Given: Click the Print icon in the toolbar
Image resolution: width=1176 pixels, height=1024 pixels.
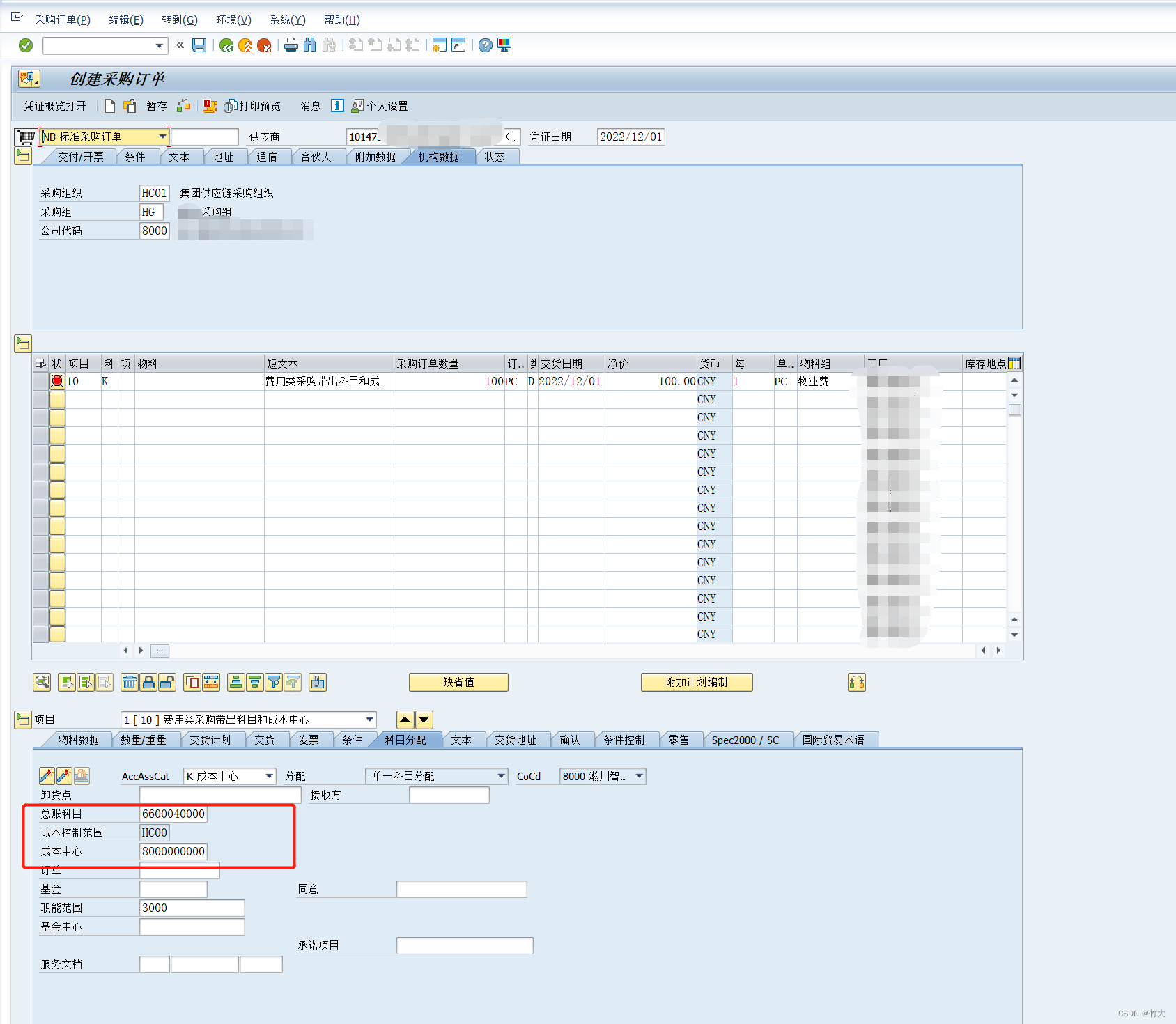Looking at the screenshot, I should pos(291,45).
